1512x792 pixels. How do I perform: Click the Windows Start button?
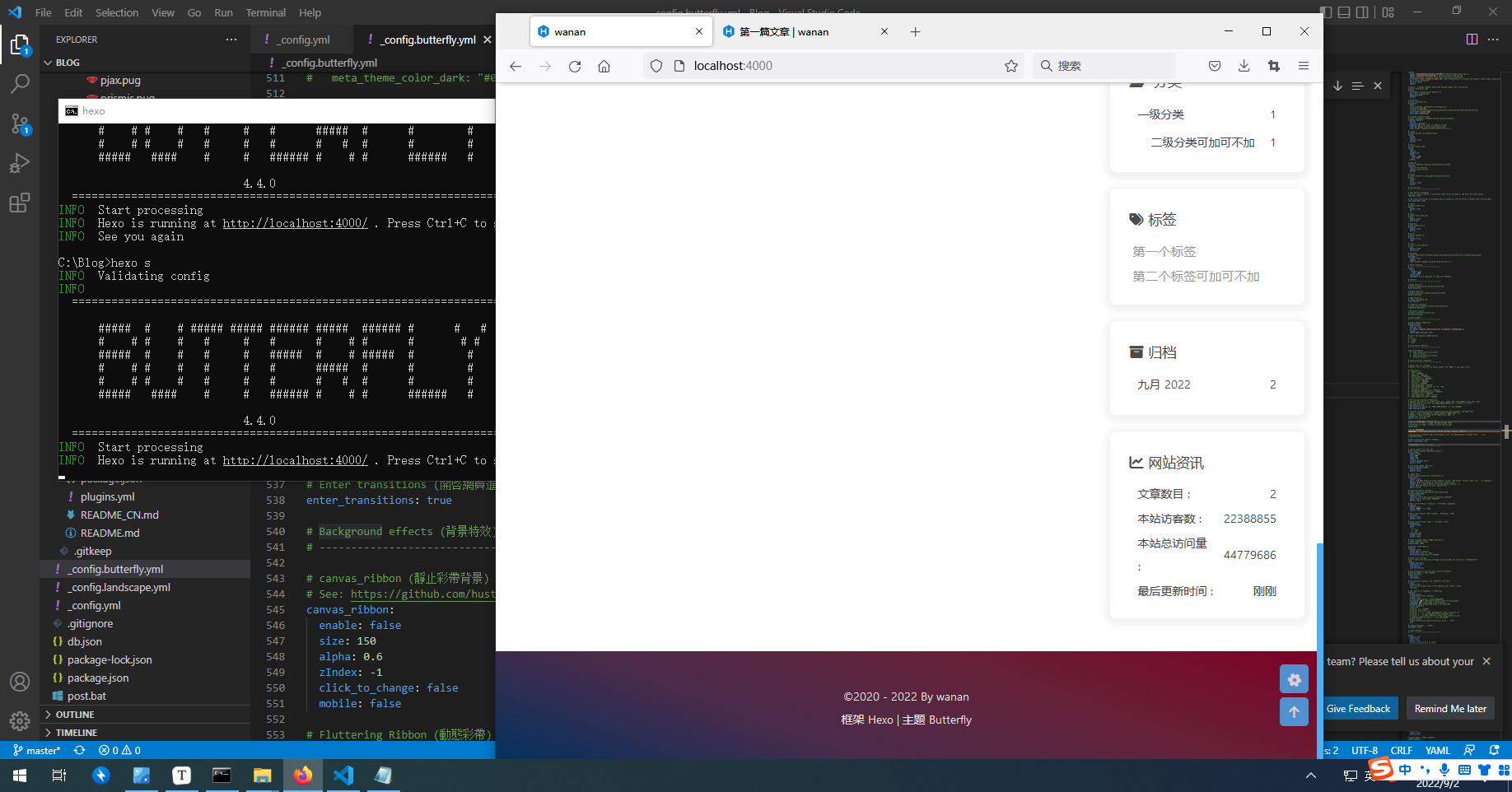click(20, 775)
